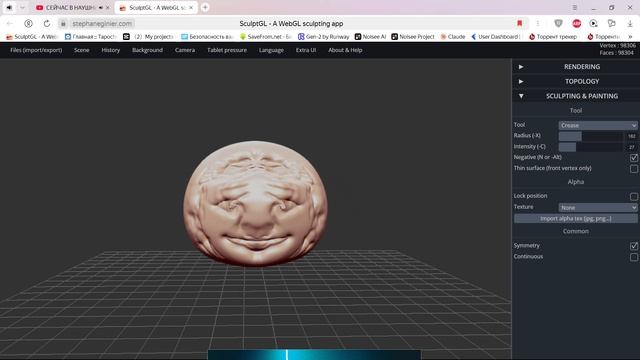The width and height of the screenshot is (640, 360).
Task: Show more bookmarks with the double chevron
Action: coord(630,37)
